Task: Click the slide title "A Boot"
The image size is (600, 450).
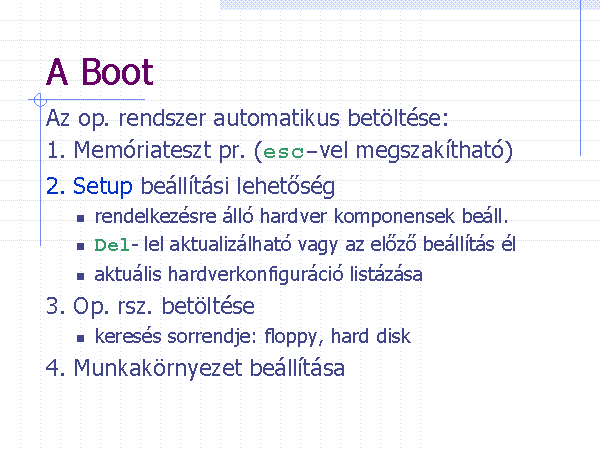Action: [x=100, y=72]
